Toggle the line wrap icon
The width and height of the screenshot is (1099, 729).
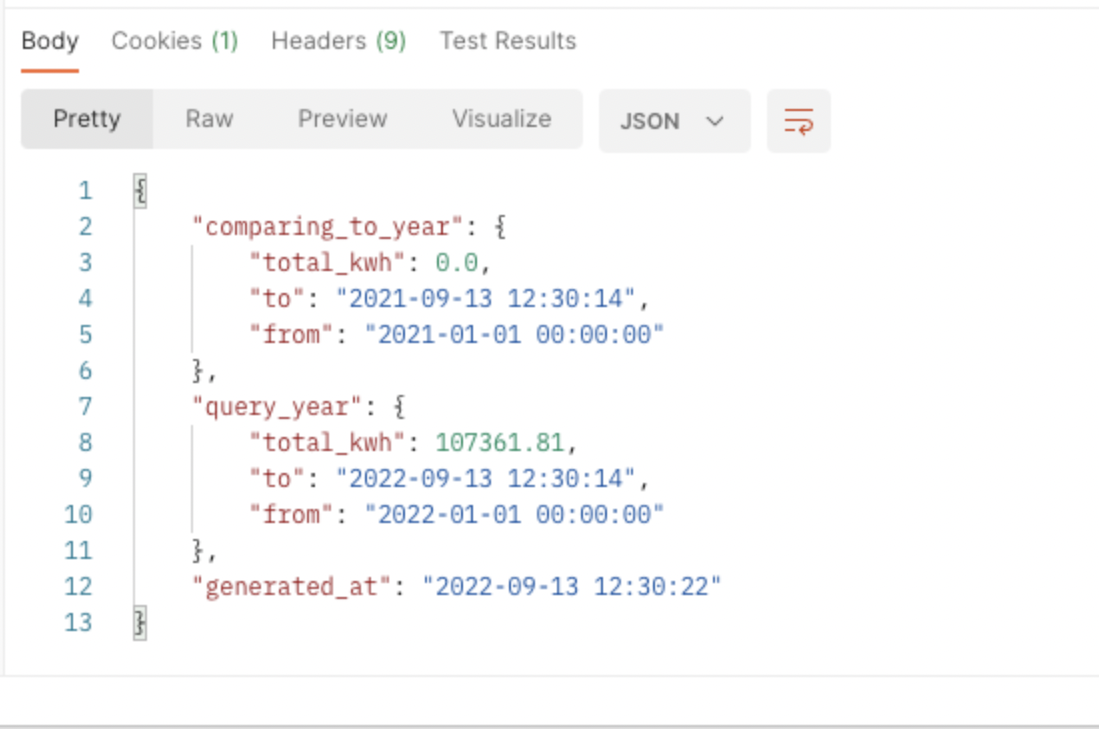[x=798, y=122]
